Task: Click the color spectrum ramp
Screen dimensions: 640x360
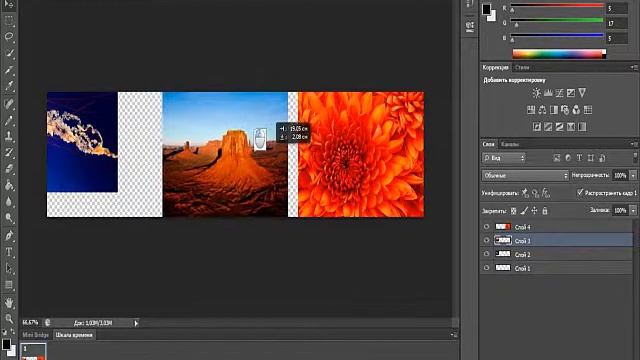Action: [559, 54]
